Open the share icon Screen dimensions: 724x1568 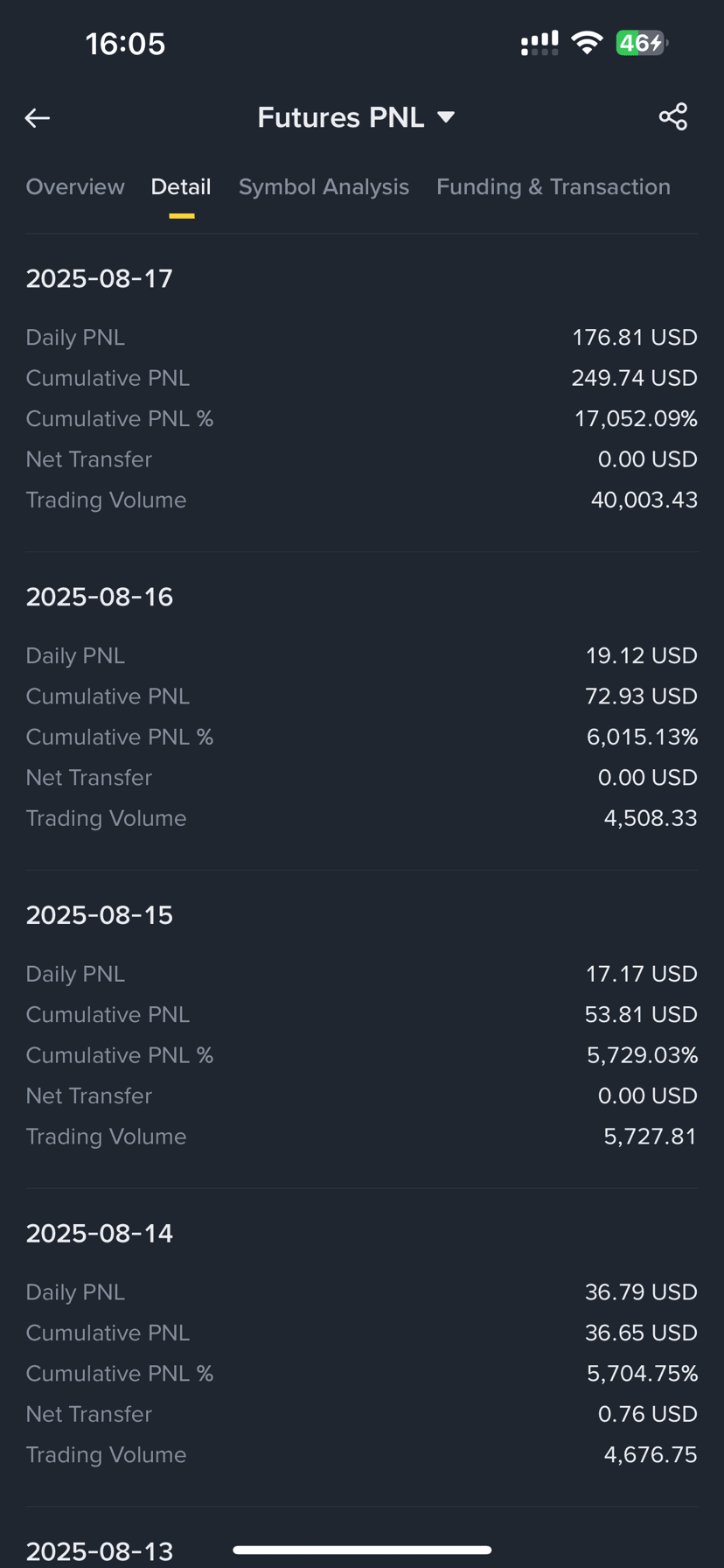pos(673,117)
